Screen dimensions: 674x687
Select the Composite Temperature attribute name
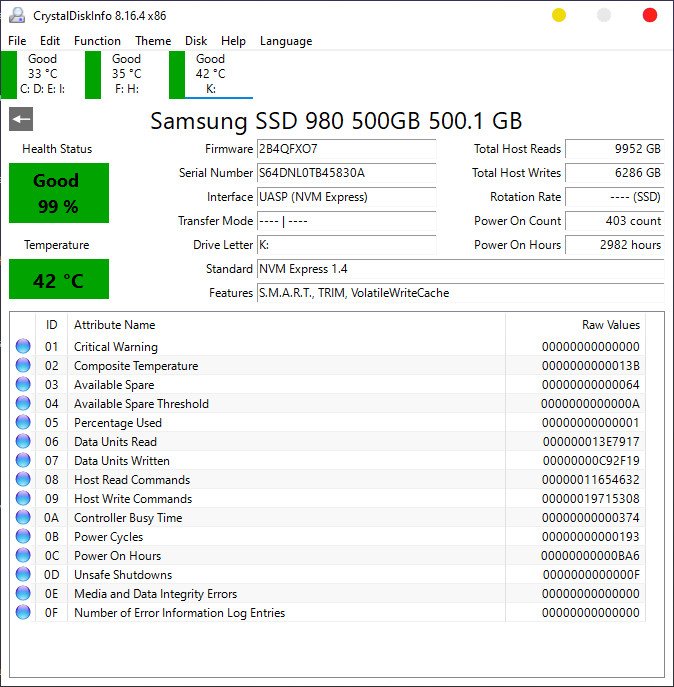coord(136,365)
